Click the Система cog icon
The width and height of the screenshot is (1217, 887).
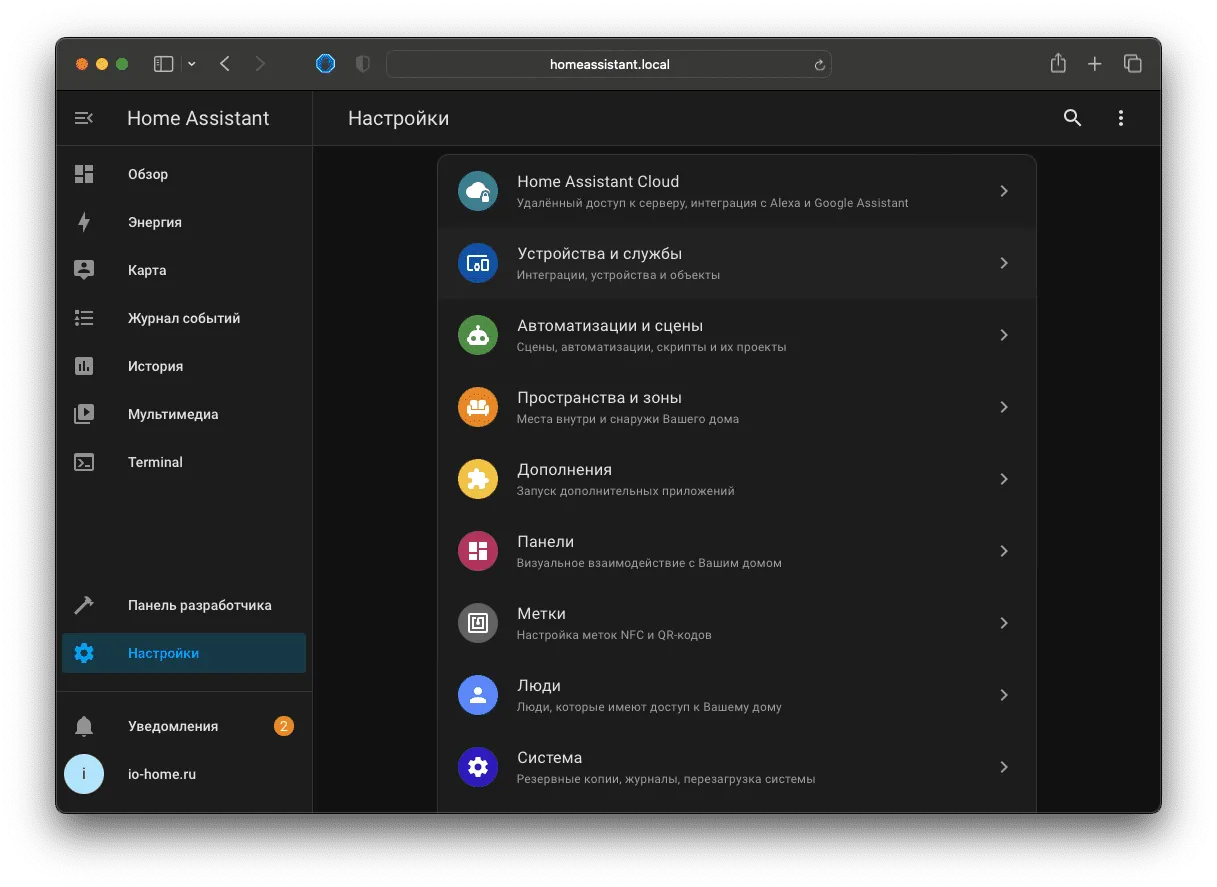click(x=478, y=767)
